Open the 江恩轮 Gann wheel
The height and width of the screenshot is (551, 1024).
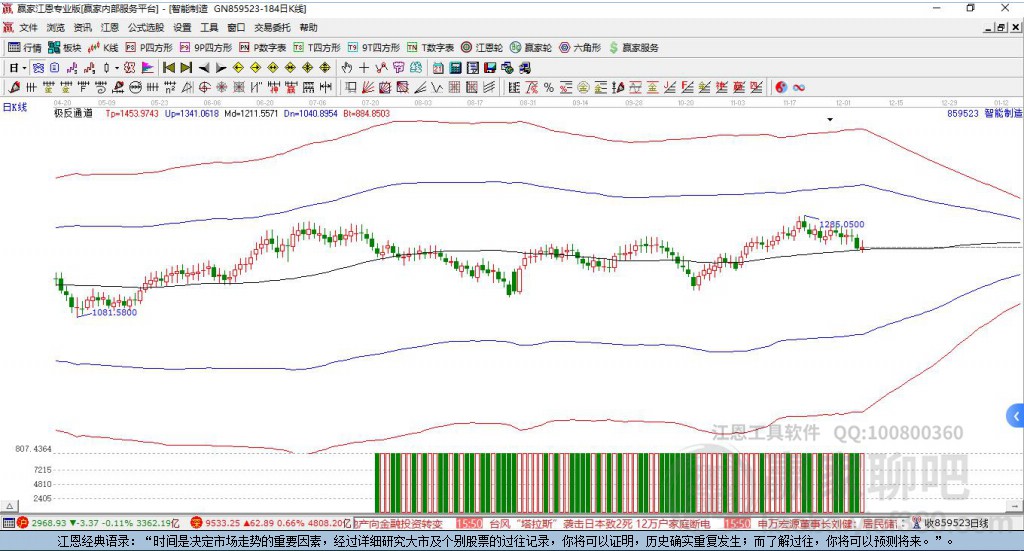tap(482, 48)
